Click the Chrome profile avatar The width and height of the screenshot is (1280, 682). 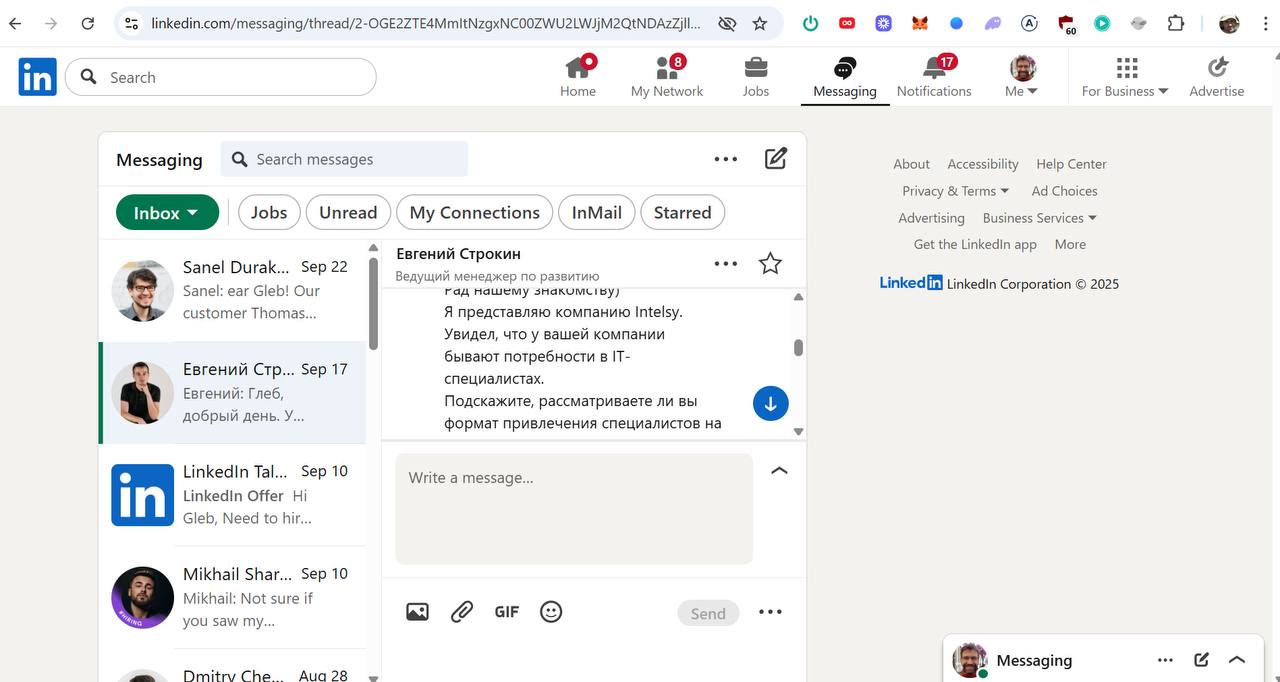1229,23
